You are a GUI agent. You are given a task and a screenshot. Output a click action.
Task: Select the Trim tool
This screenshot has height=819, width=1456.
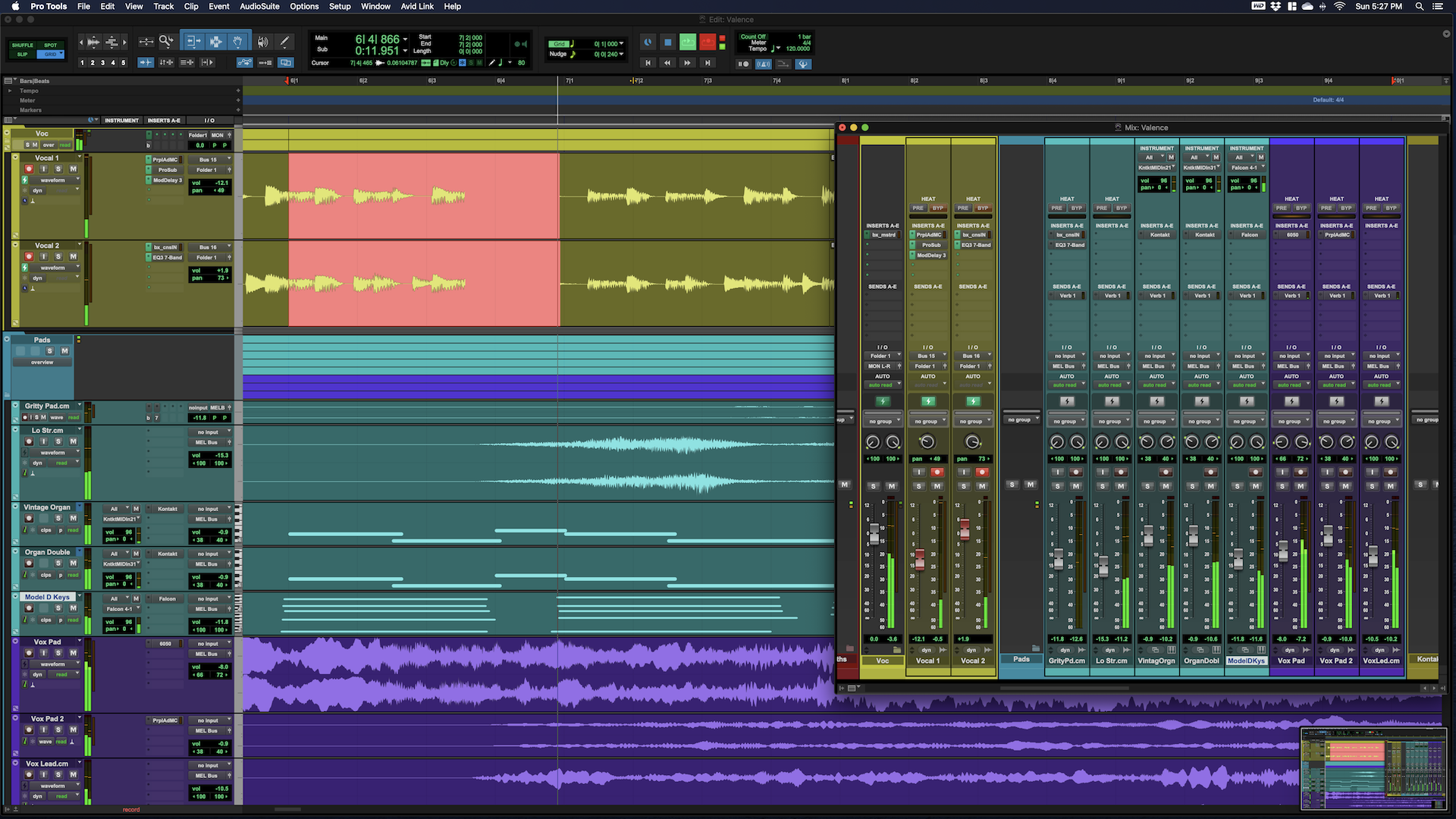[193, 41]
